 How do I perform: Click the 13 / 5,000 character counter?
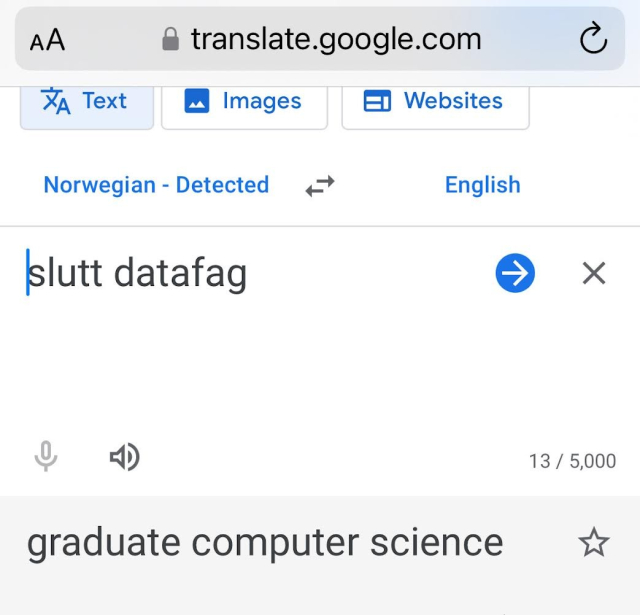572,461
